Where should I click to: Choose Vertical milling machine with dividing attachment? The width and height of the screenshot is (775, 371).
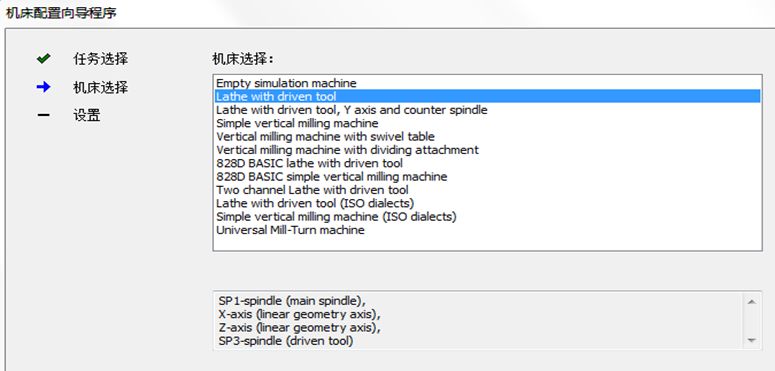pyautogui.click(x=487, y=150)
